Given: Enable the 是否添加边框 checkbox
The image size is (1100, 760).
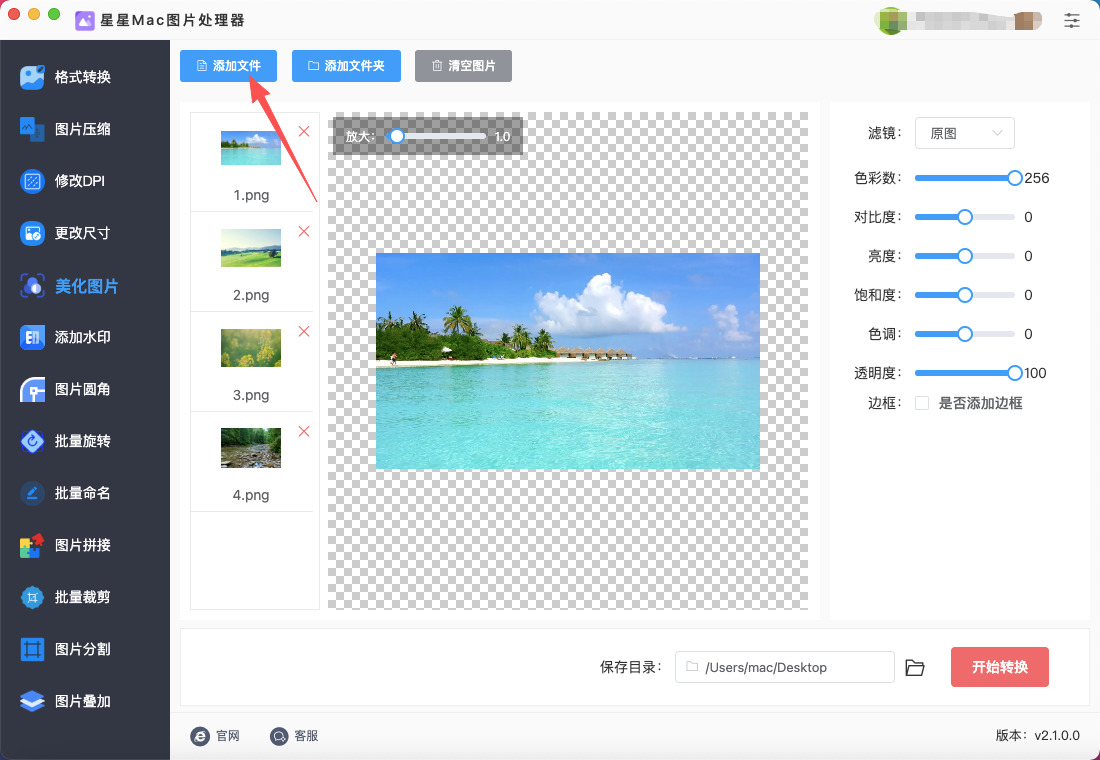Looking at the screenshot, I should (x=922, y=403).
